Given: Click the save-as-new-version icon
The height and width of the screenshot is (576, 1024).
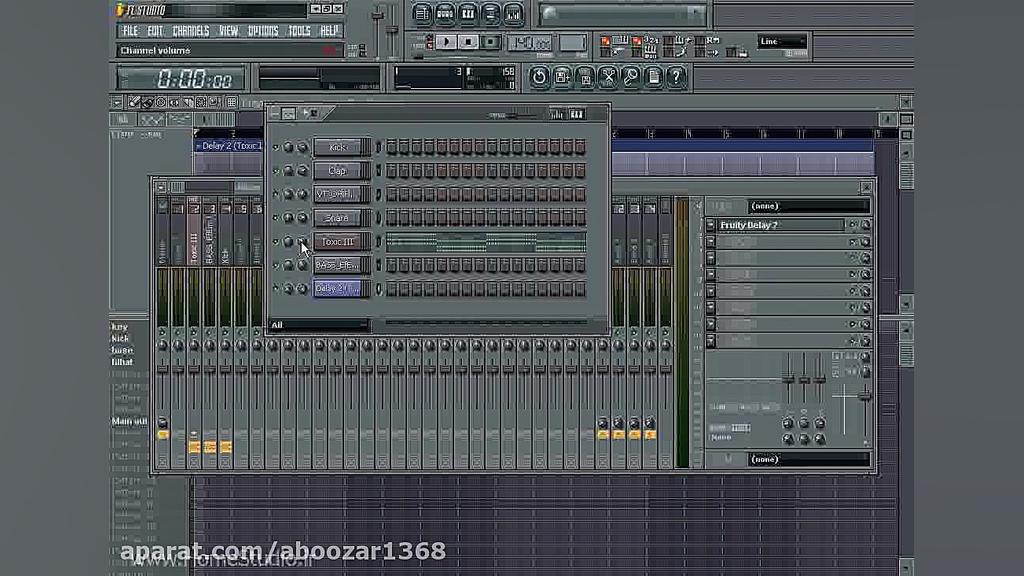Looking at the screenshot, I should 562,77.
